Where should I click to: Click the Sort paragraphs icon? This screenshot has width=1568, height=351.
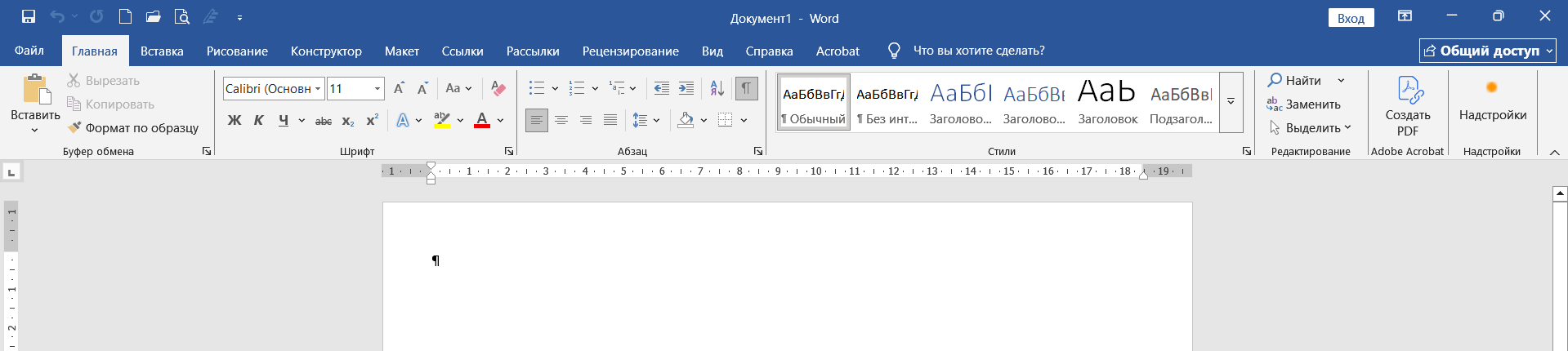[717, 88]
